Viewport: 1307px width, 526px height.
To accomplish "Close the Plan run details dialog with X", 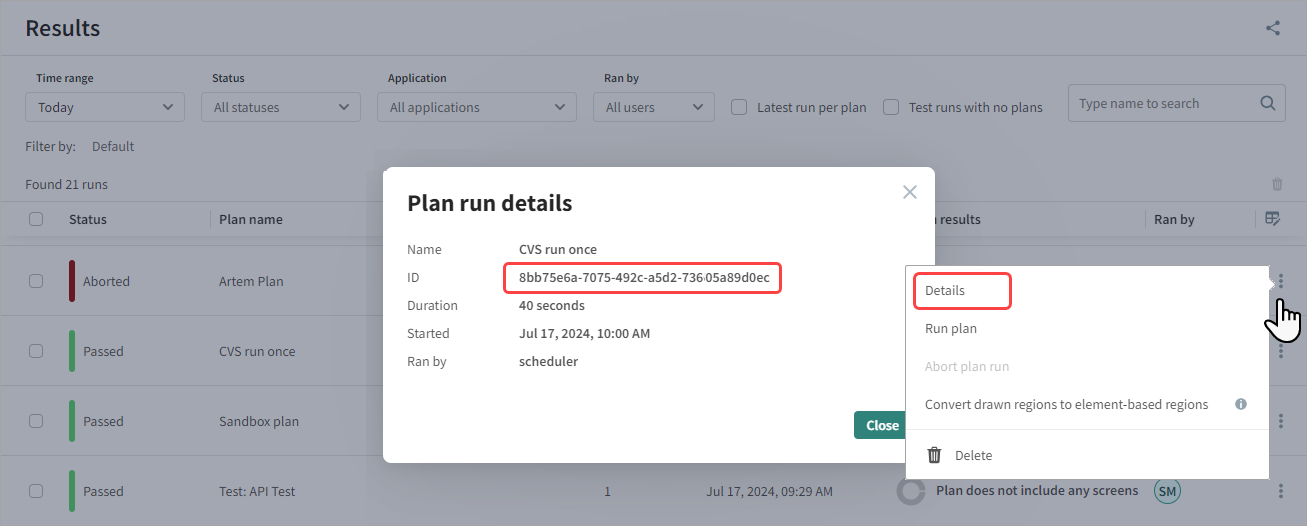I will point(909,192).
